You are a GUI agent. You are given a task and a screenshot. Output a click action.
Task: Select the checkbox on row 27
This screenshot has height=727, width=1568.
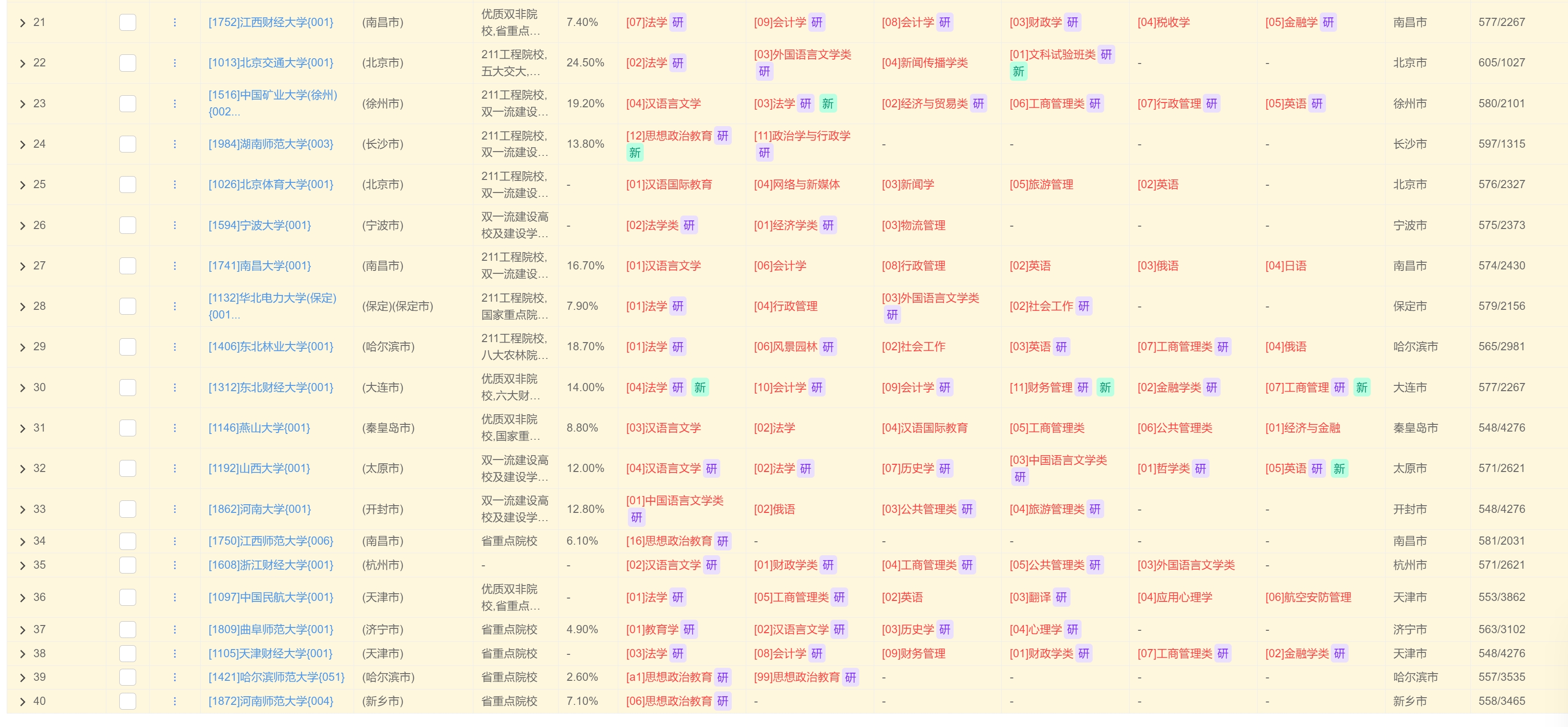click(x=128, y=266)
